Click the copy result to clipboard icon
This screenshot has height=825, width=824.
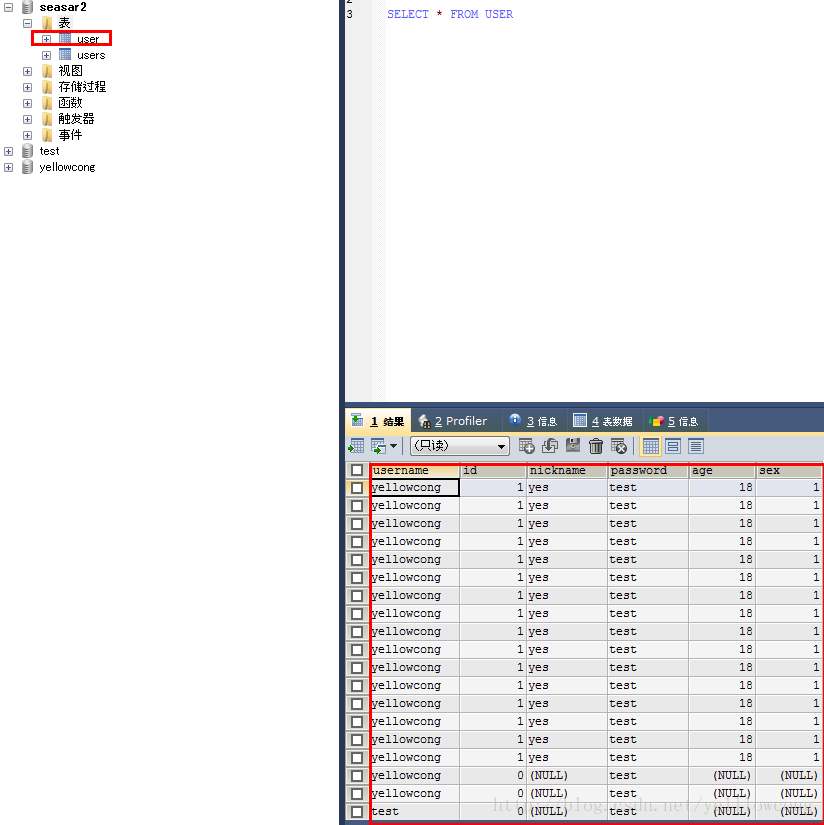tap(378, 446)
